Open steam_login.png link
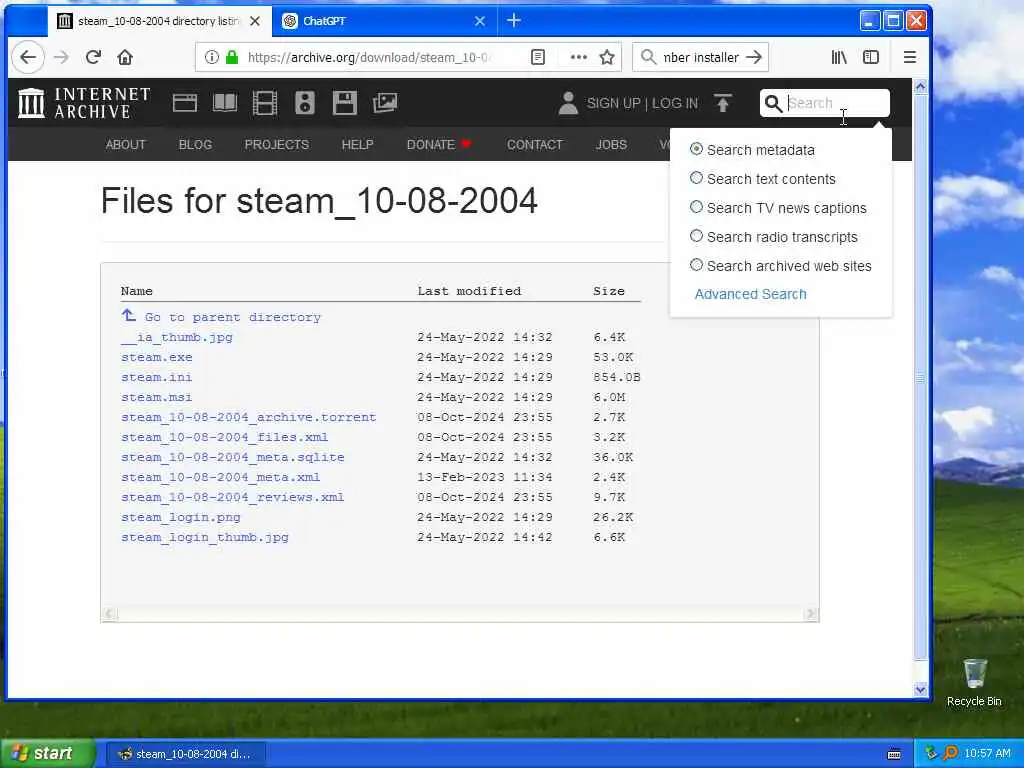Viewport: 1024px width, 768px height. coord(180,517)
